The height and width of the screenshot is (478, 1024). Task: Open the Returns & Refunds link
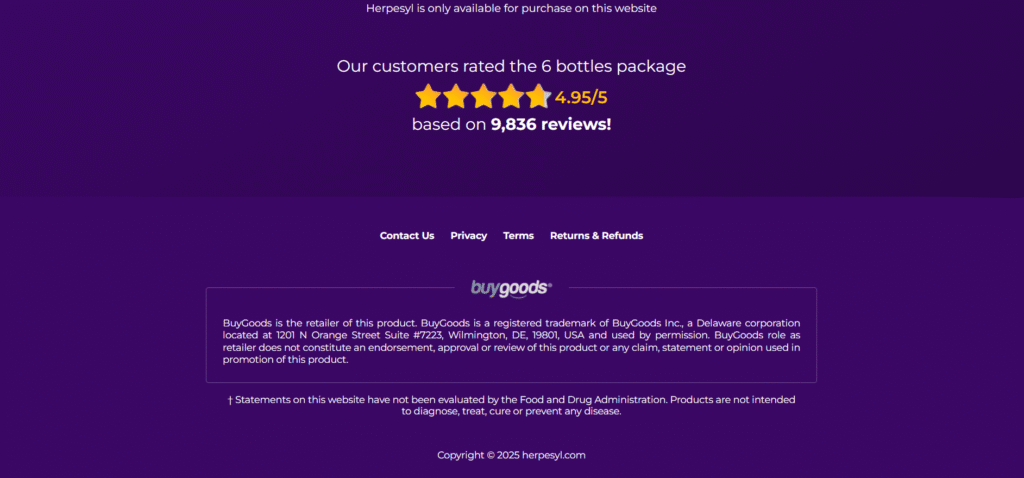coord(596,236)
